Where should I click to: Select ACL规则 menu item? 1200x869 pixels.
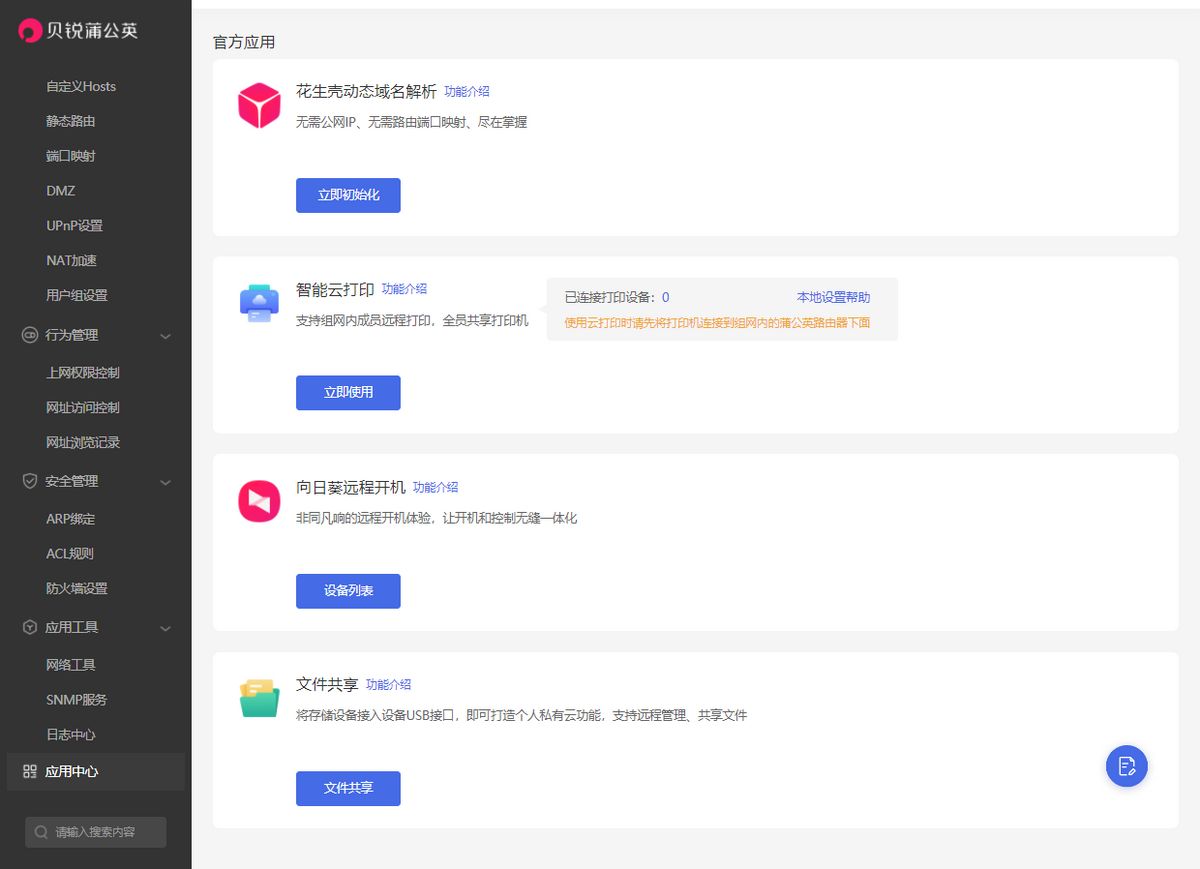click(69, 553)
